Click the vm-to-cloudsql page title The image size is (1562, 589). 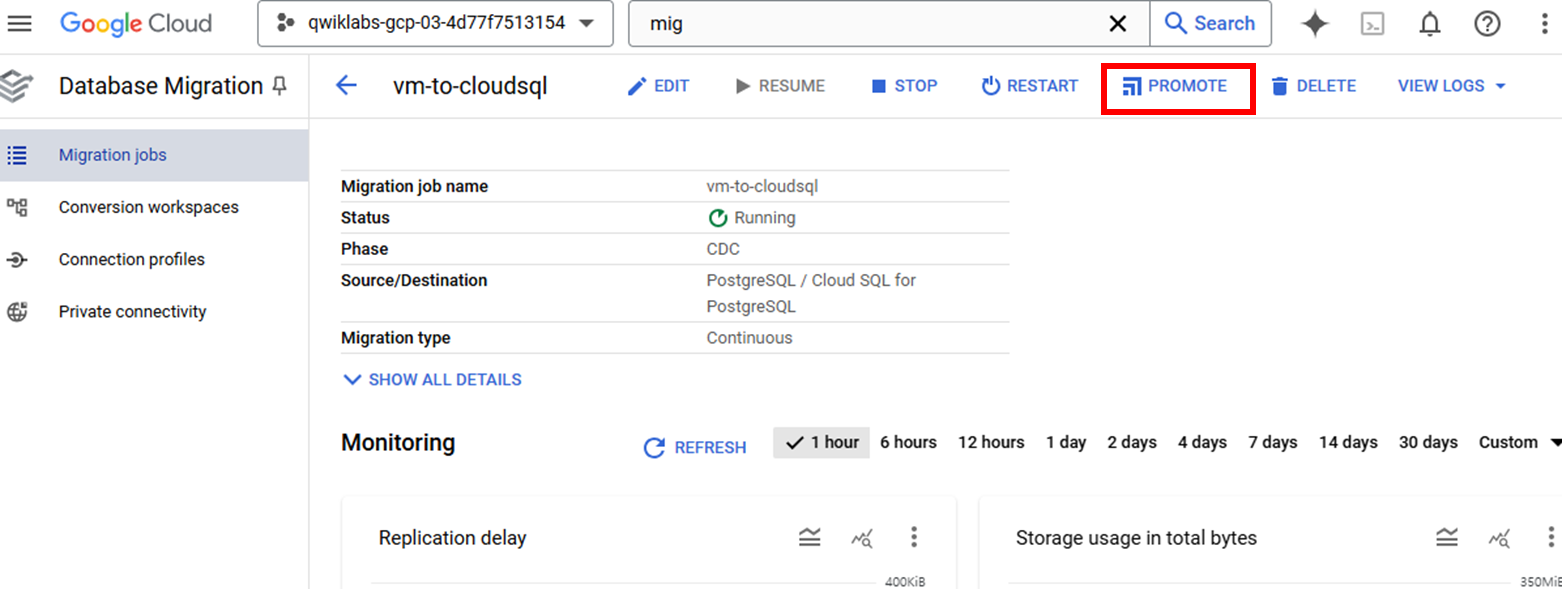(x=470, y=86)
